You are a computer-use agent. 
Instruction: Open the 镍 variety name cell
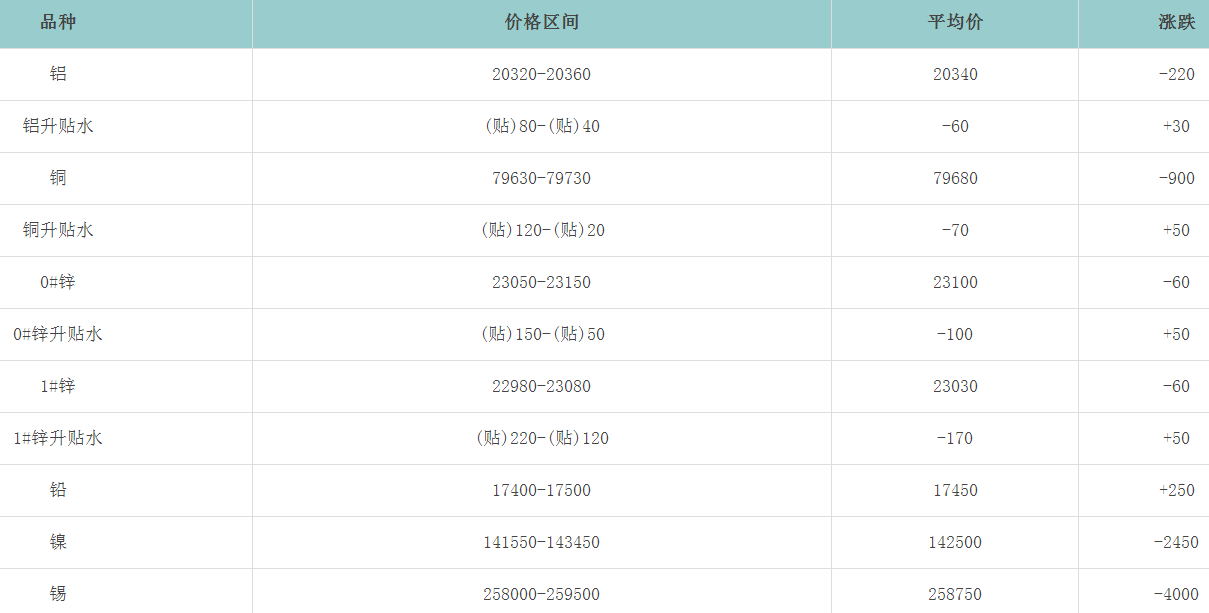[58, 542]
